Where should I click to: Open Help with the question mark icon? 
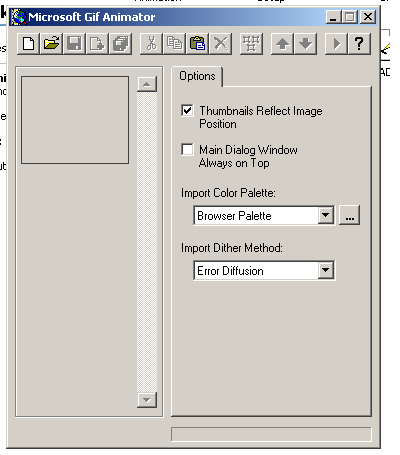[359, 44]
